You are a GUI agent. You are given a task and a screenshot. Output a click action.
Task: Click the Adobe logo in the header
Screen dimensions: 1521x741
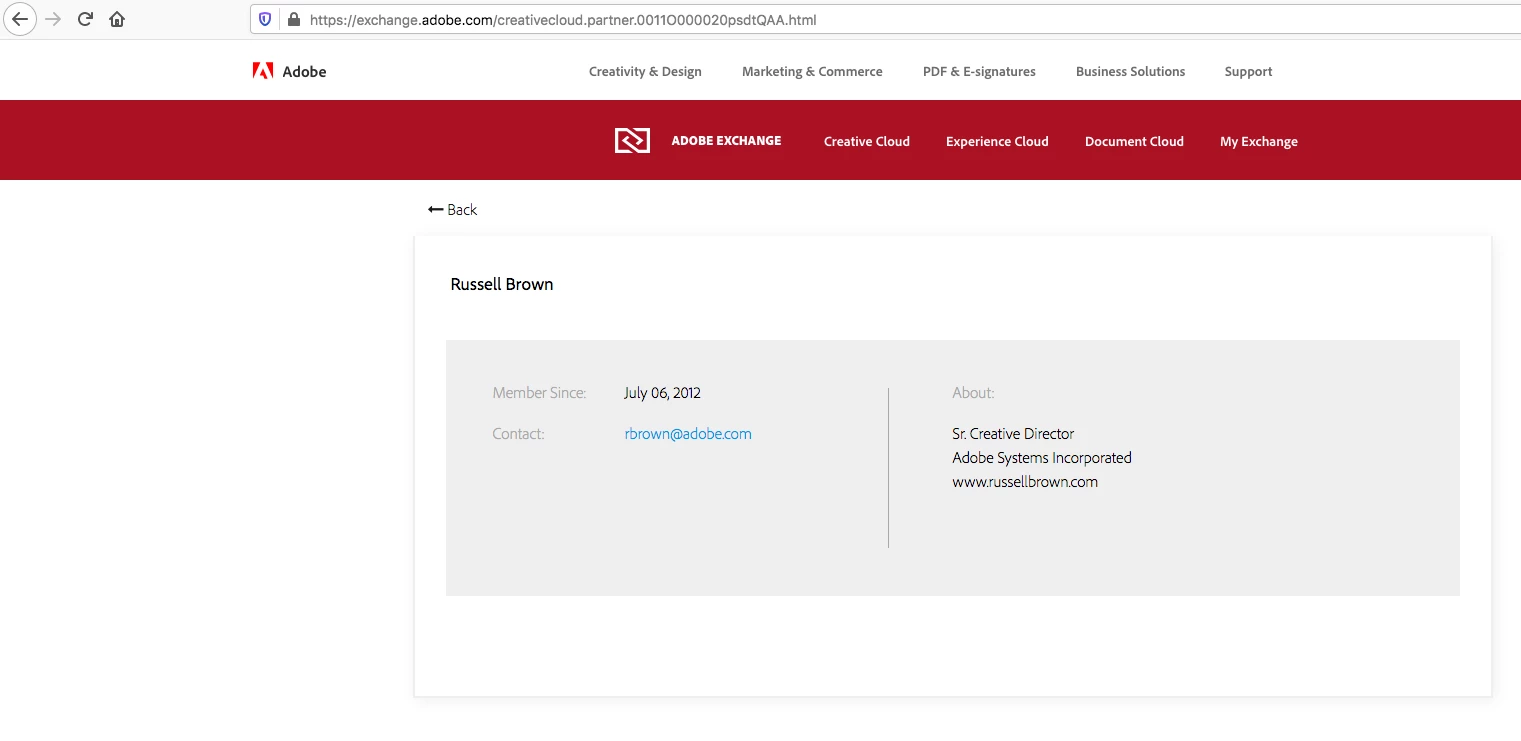[289, 71]
